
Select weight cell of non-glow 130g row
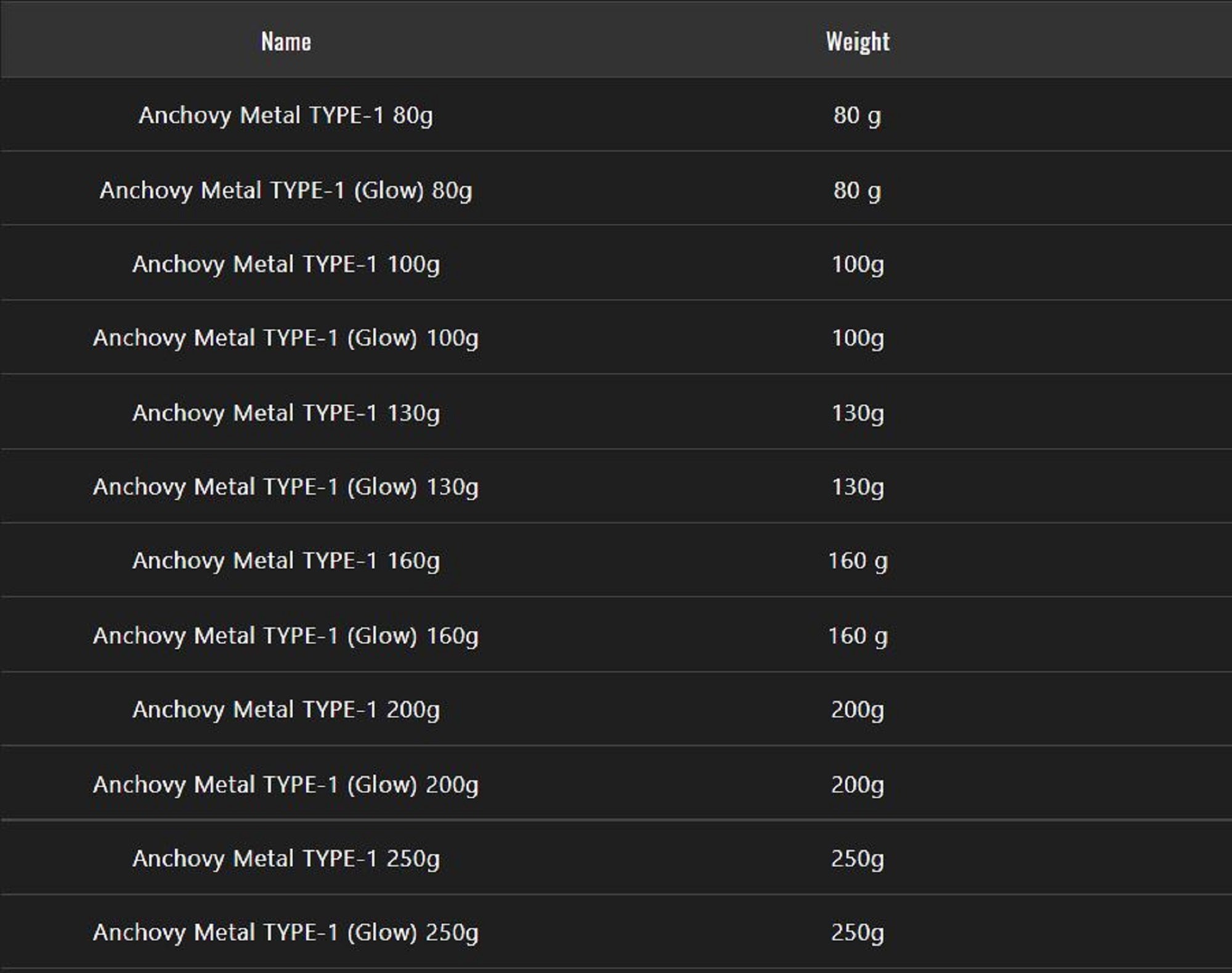[857, 413]
